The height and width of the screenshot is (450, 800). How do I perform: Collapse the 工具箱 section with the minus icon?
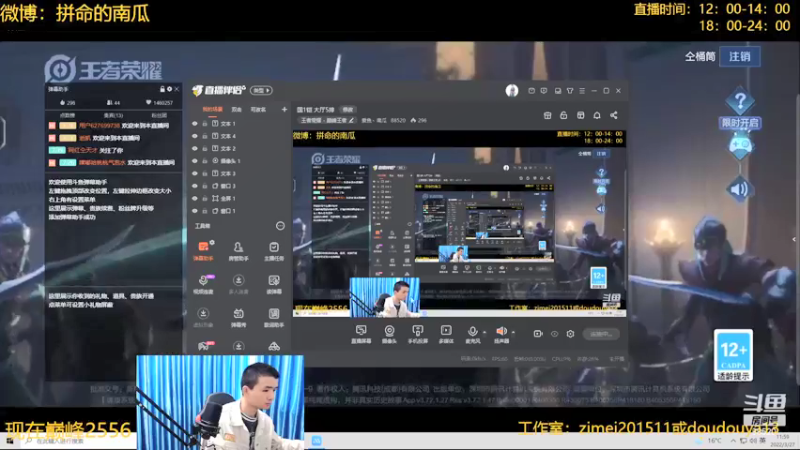pos(280,226)
